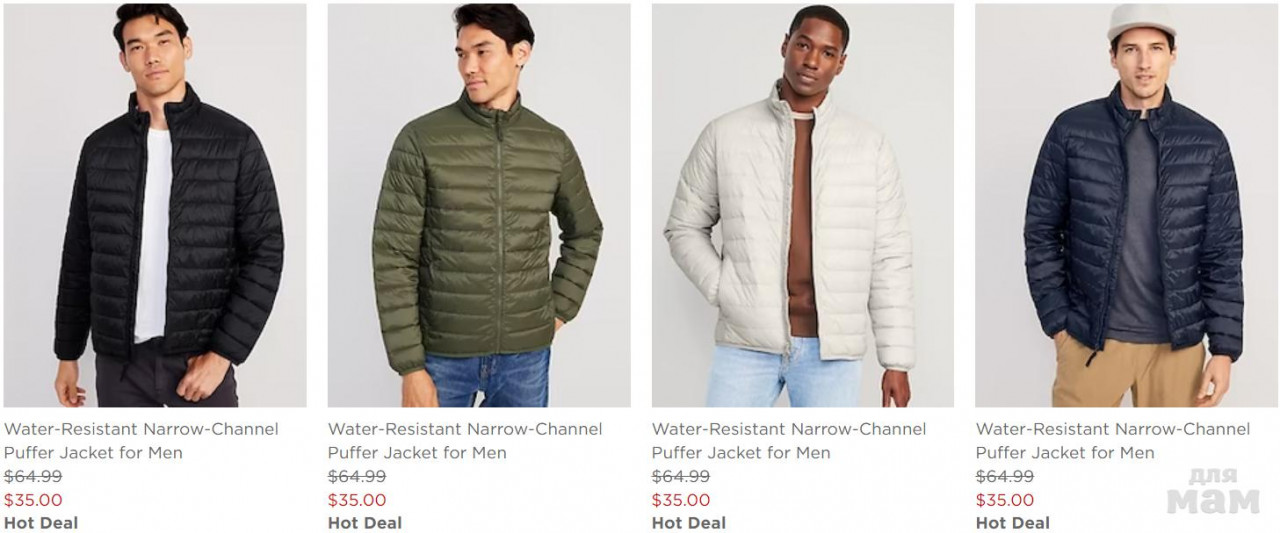
Task: Click the struck-through $64.99 price under navy jacket
Action: click(1005, 477)
